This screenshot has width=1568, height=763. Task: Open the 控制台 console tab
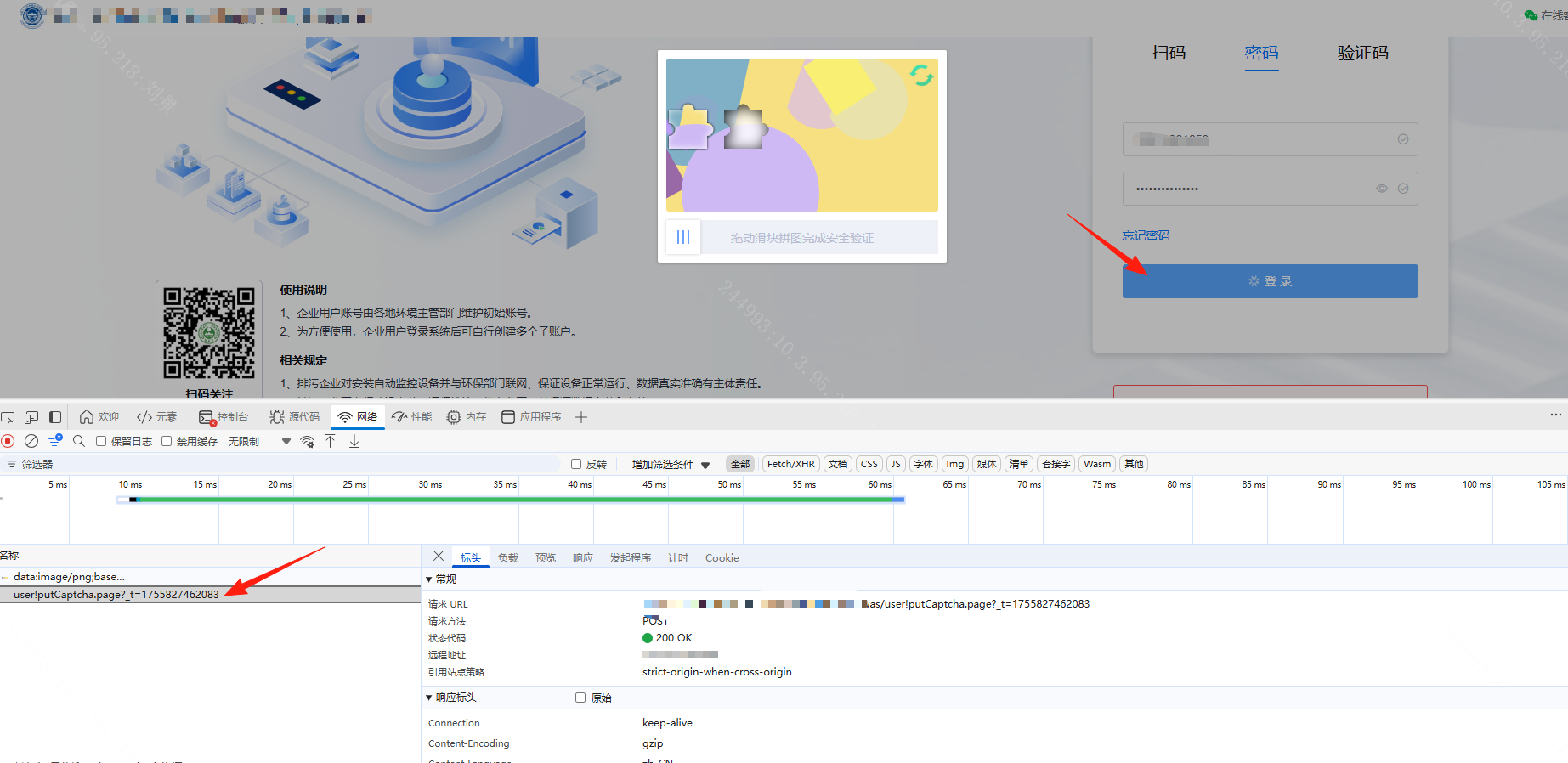click(x=224, y=417)
